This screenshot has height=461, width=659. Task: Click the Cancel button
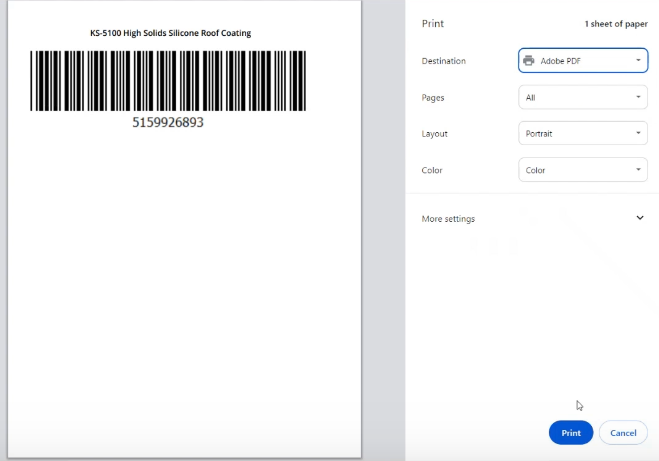pyautogui.click(x=623, y=432)
